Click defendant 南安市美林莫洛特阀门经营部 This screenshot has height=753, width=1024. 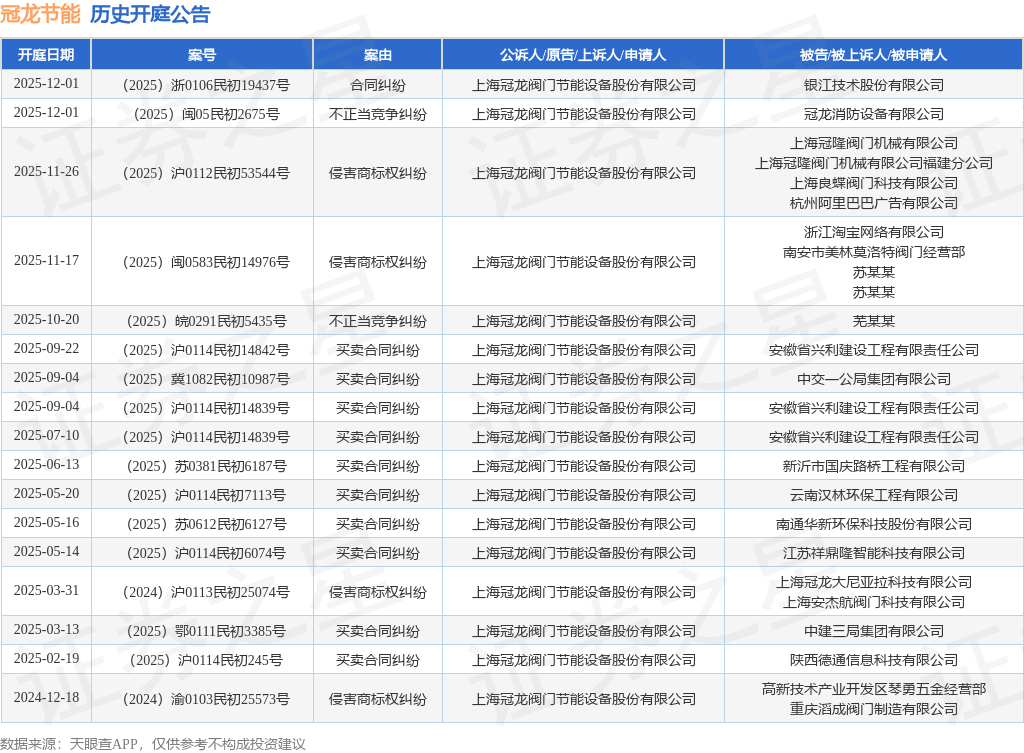[873, 252]
